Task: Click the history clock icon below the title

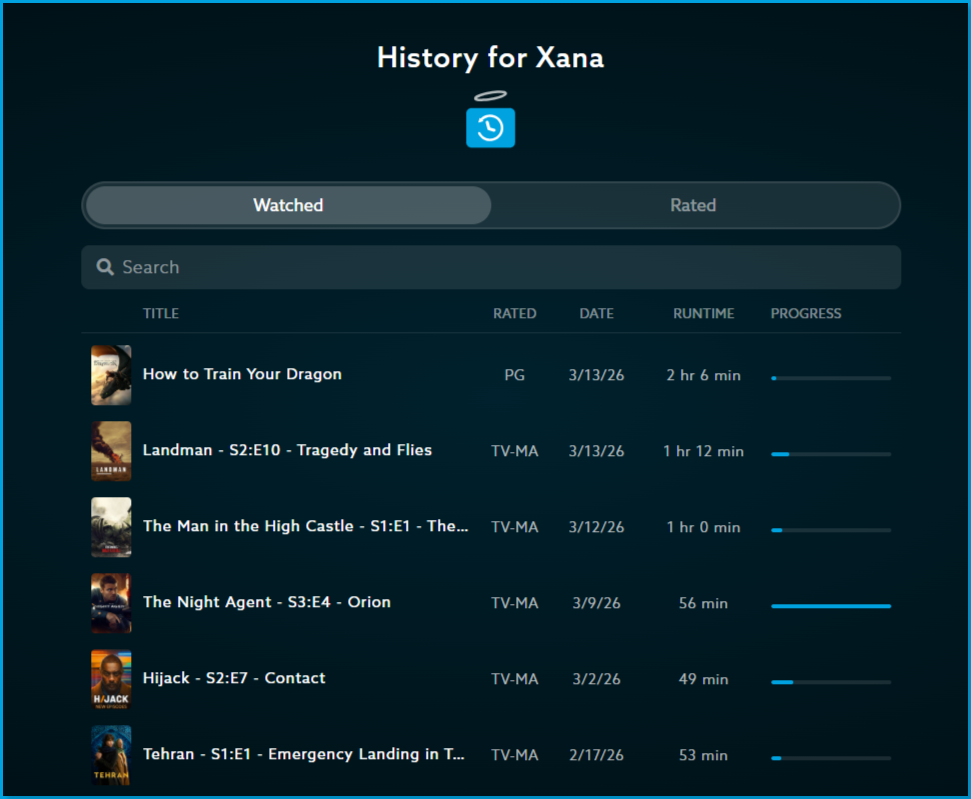Action: tap(490, 127)
